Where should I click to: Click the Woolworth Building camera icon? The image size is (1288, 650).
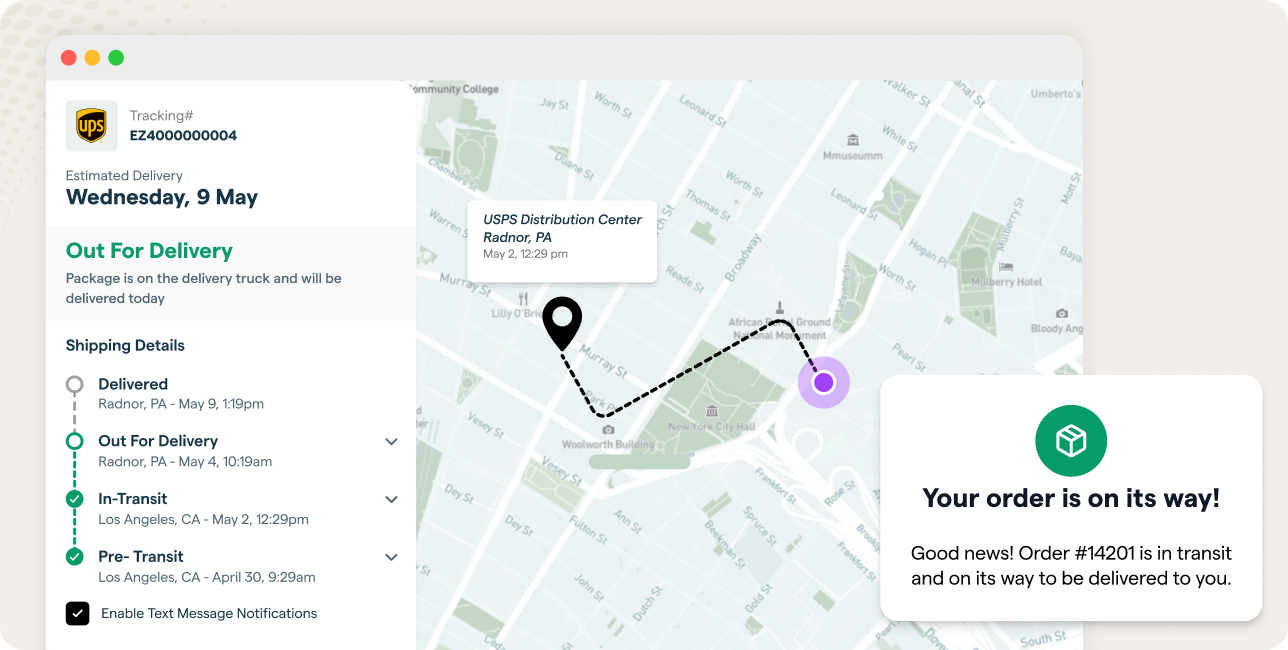coord(608,430)
